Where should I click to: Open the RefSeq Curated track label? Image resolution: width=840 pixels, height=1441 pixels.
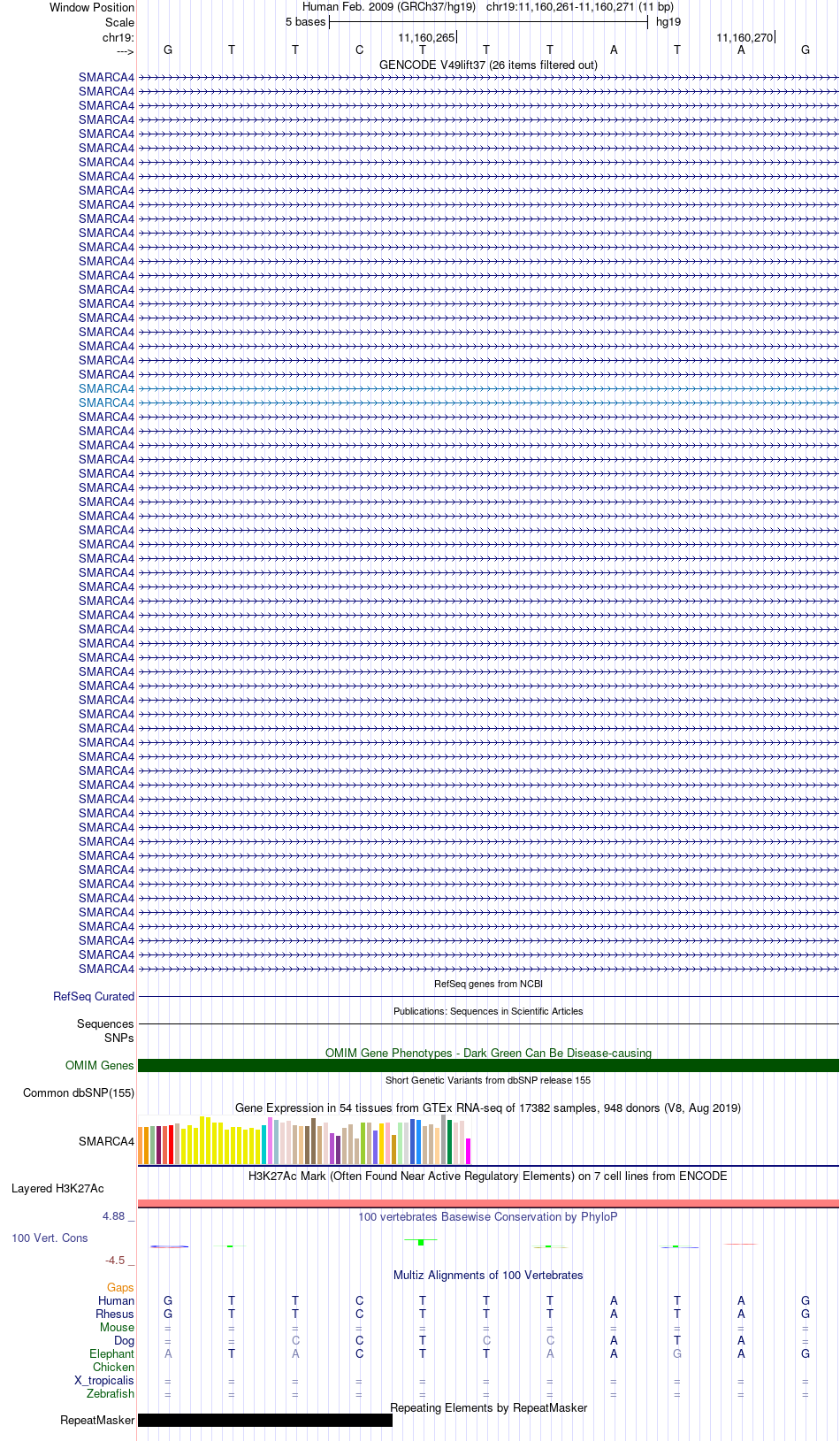(94, 996)
